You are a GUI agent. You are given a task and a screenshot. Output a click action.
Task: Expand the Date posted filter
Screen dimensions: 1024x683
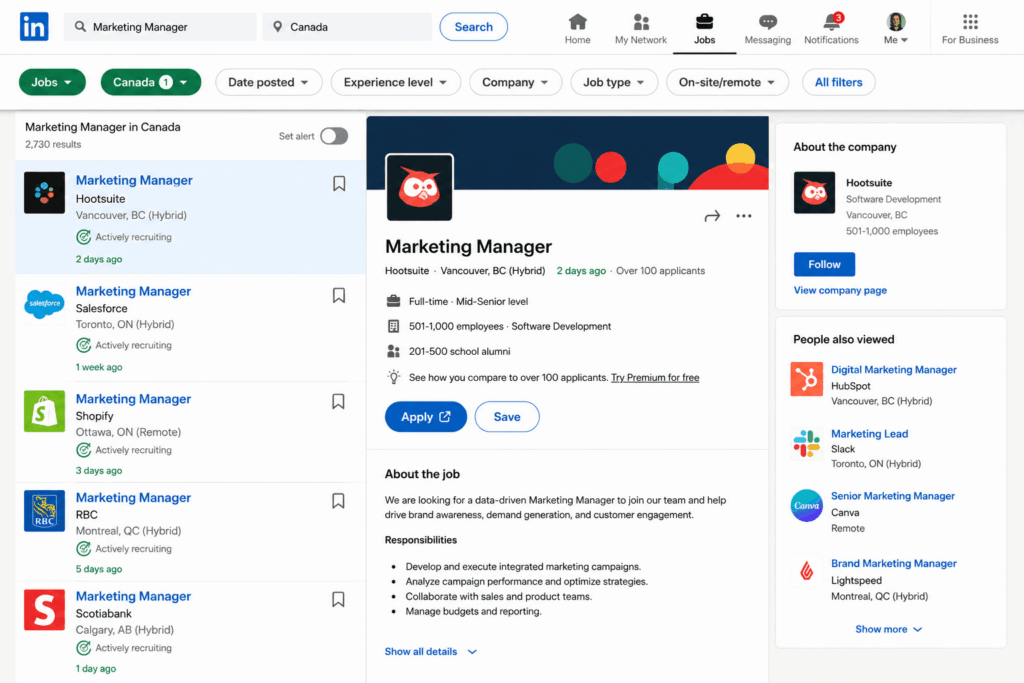268,82
